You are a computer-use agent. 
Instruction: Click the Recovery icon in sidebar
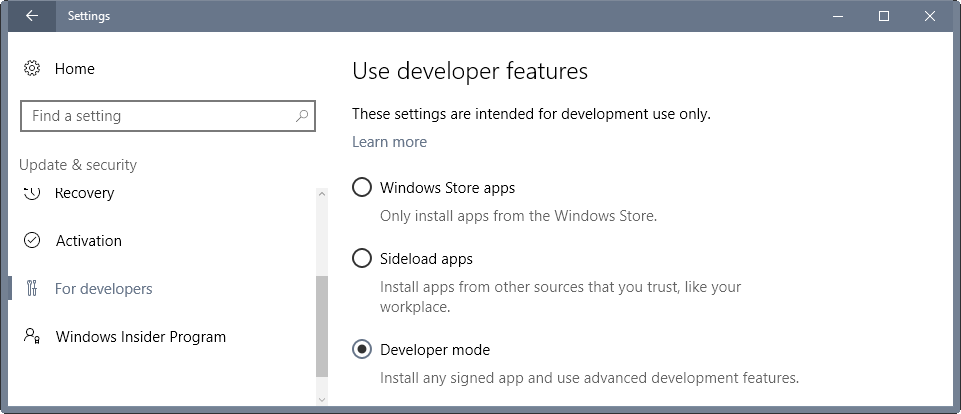pyautogui.click(x=32, y=192)
